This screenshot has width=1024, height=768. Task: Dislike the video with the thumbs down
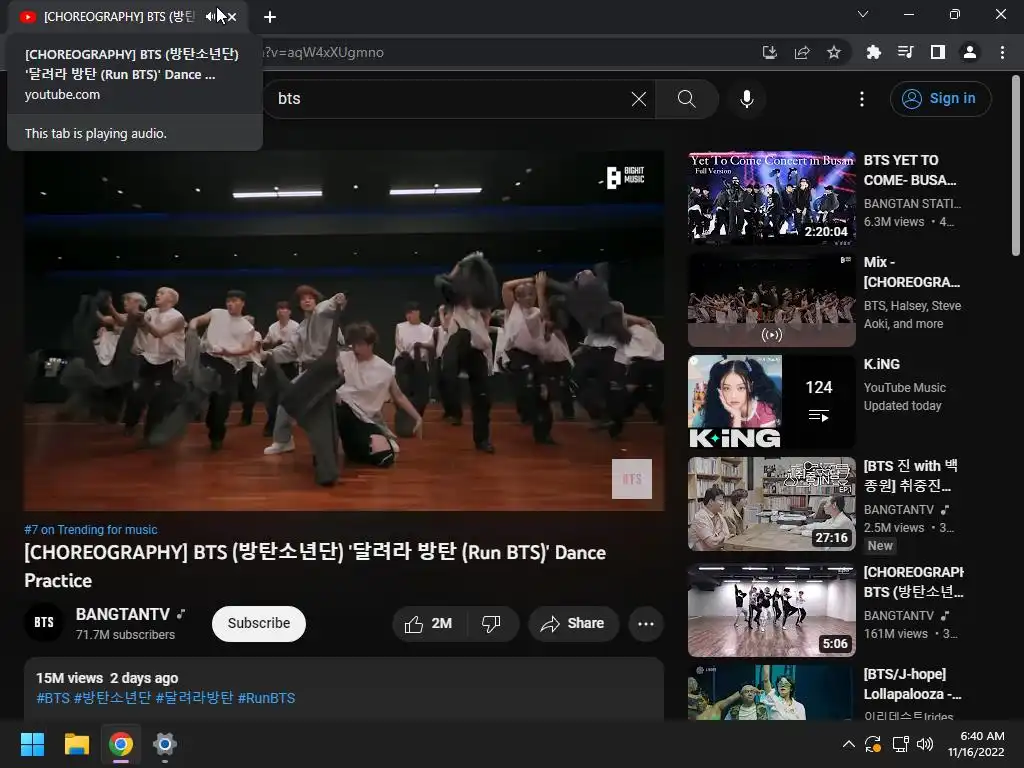492,624
